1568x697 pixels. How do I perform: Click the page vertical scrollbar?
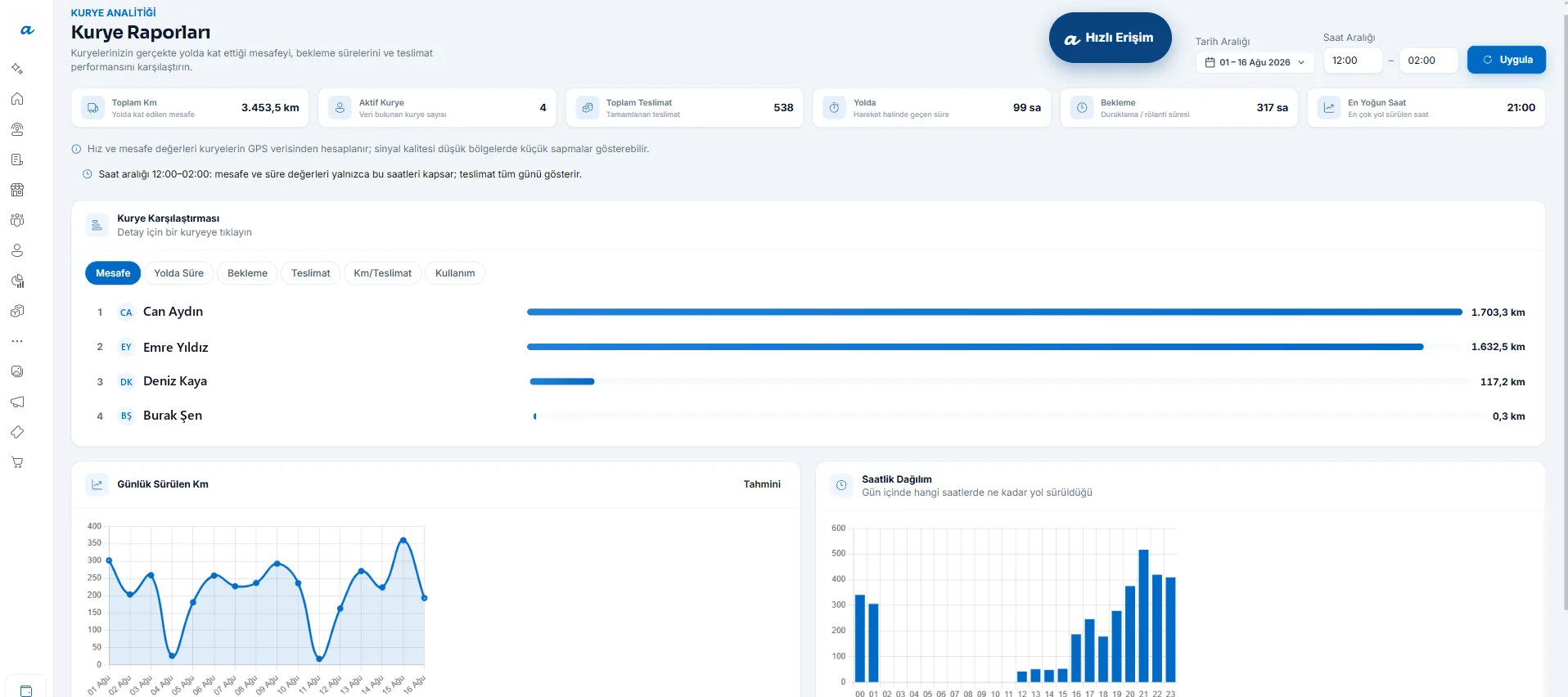[x=1565, y=311]
